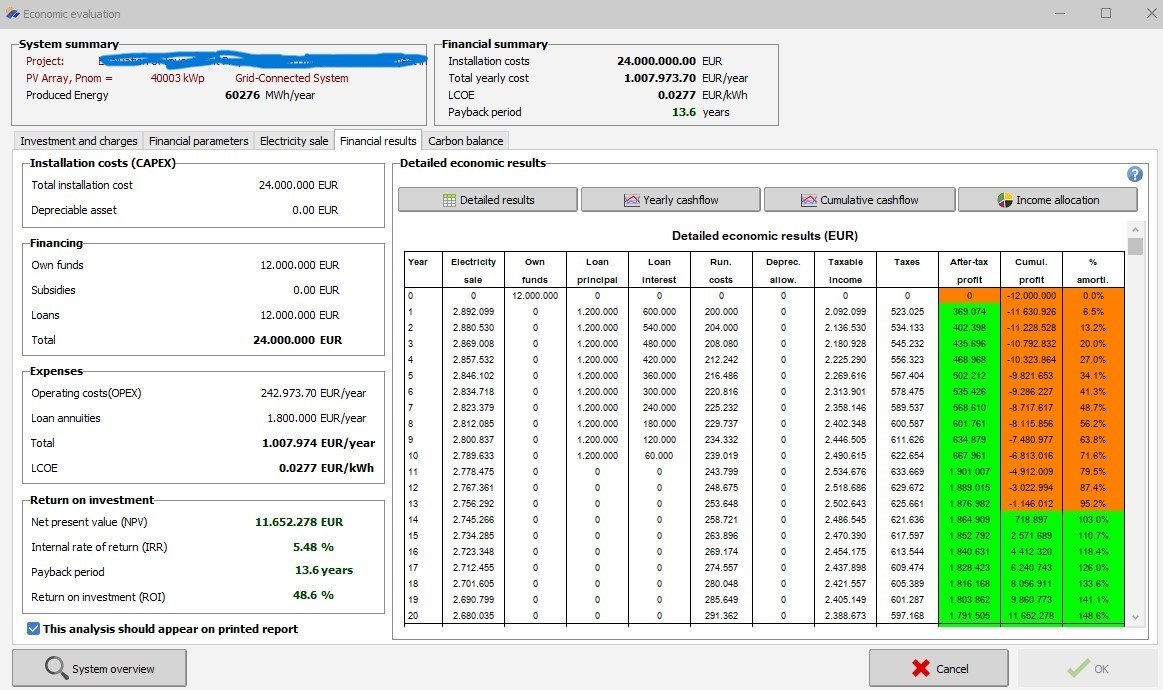Click the blue help question mark icon
The height and width of the screenshot is (690, 1163).
(1134, 174)
